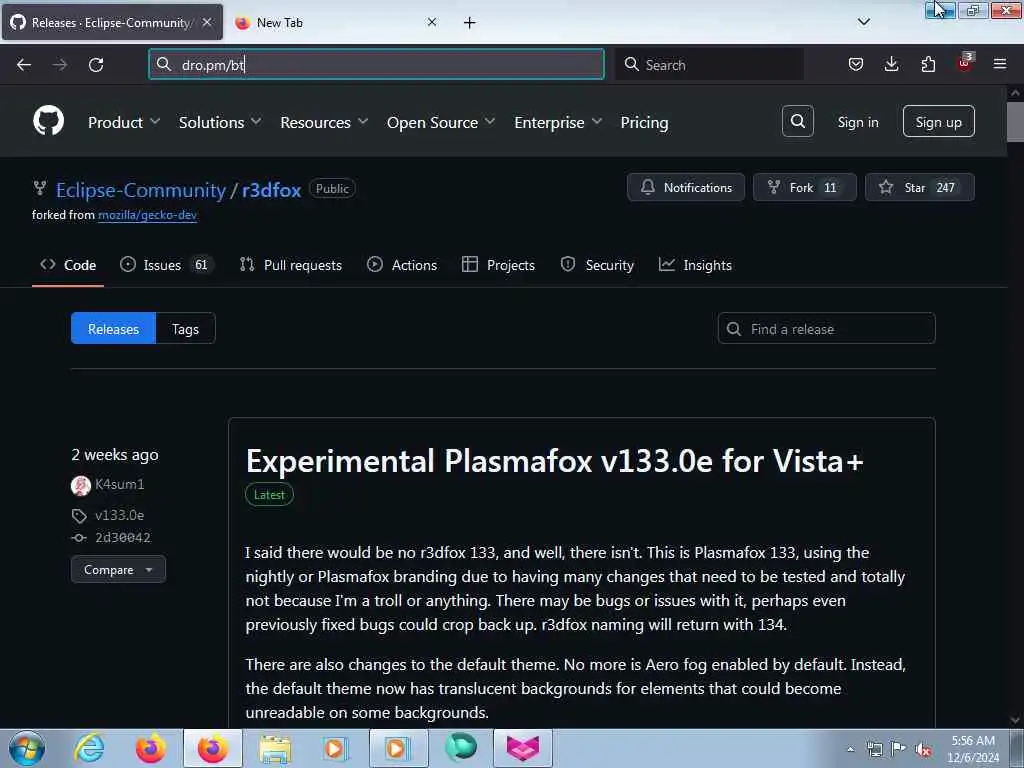Follow the mozilla/gecko-dev fork source link
The height and width of the screenshot is (768, 1024).
pos(147,215)
